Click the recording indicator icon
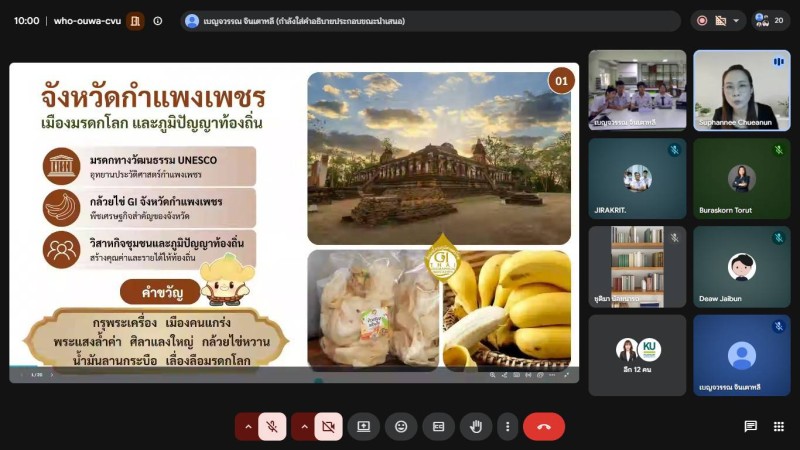The image size is (800, 450). coord(702,21)
